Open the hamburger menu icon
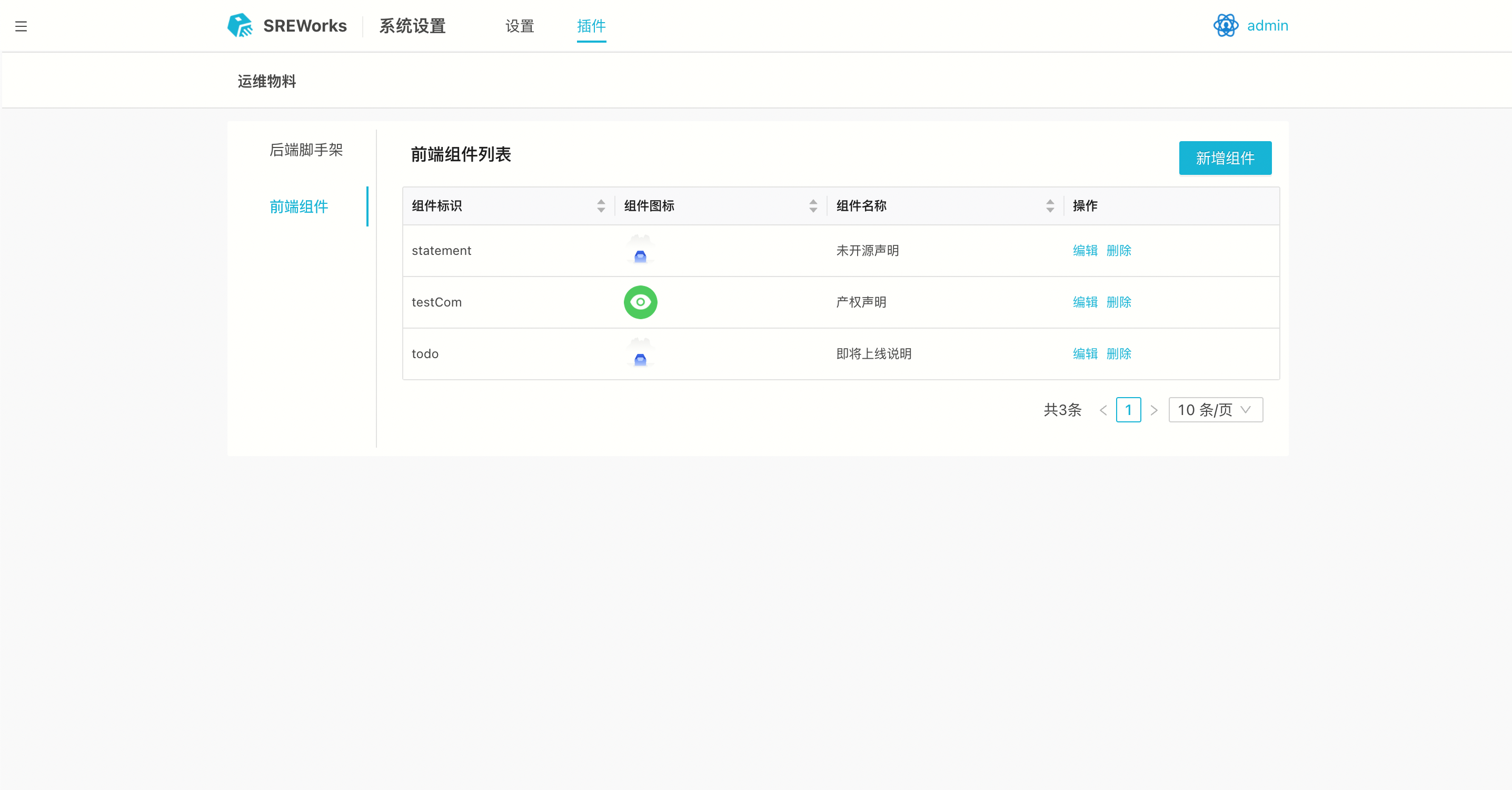Viewport: 1512px width, 790px height. click(21, 26)
